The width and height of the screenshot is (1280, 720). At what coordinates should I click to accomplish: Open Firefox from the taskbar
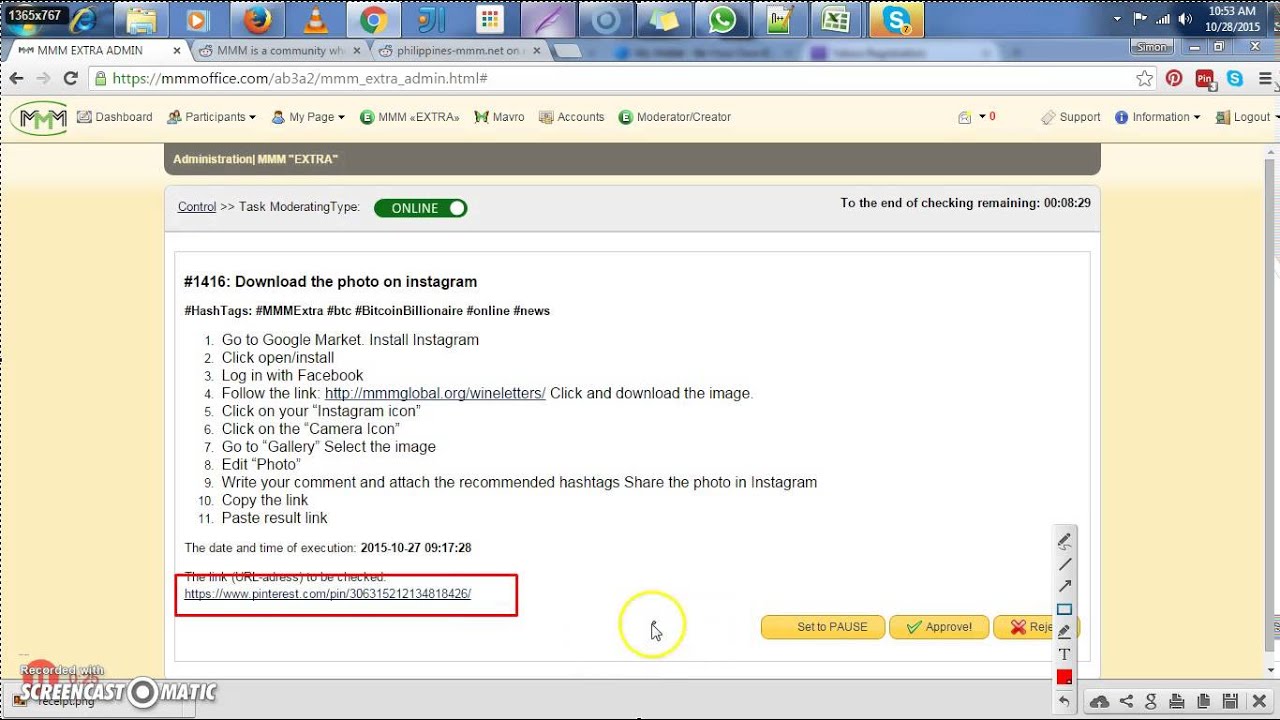point(257,18)
